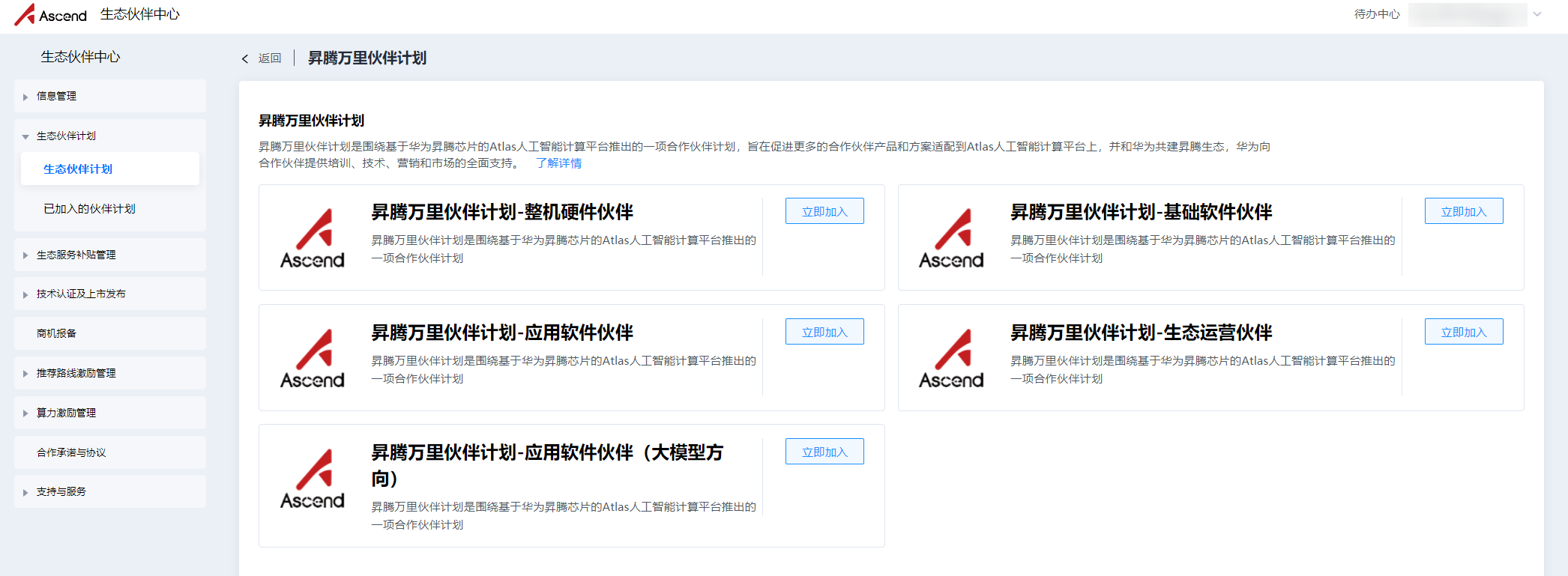Click the 支持与服务 menu label
This screenshot has width=1568, height=576.
(x=61, y=491)
